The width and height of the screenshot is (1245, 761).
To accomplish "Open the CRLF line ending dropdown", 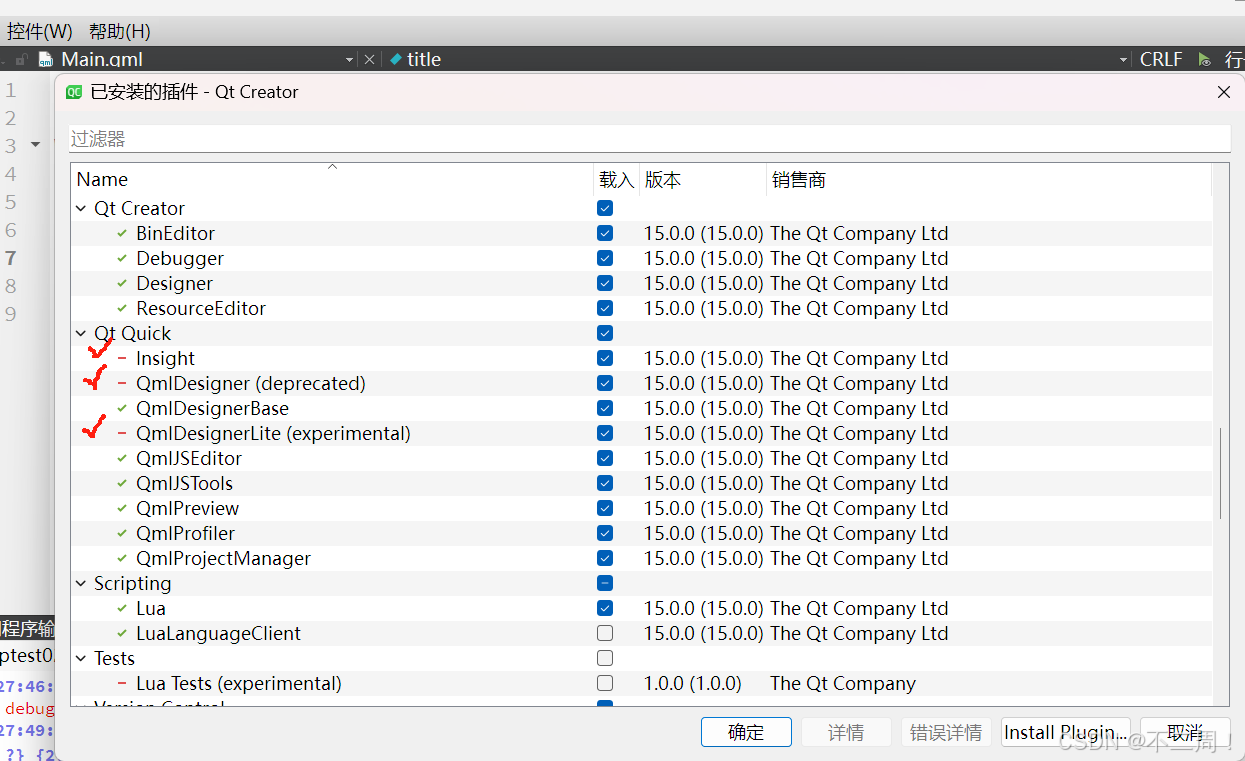I will tap(1161, 59).
